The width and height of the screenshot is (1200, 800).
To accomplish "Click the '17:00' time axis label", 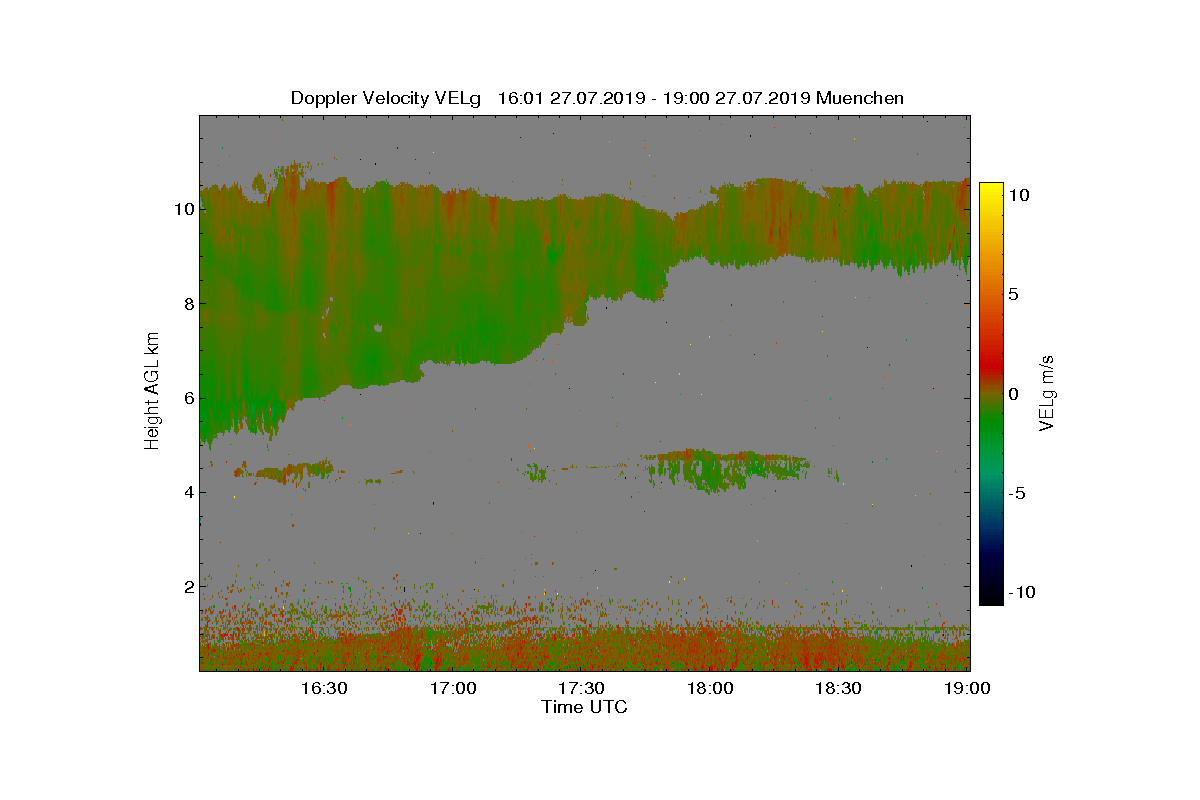I will click(x=453, y=688).
